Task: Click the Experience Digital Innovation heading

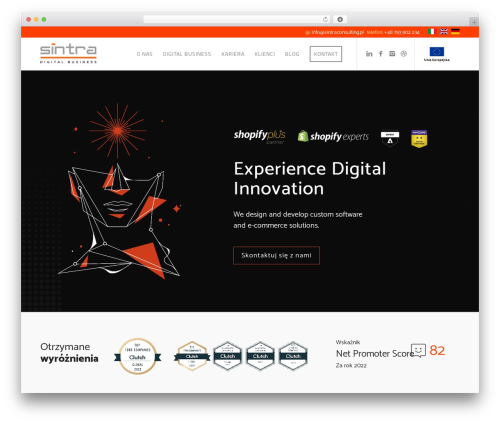Action: (310, 178)
